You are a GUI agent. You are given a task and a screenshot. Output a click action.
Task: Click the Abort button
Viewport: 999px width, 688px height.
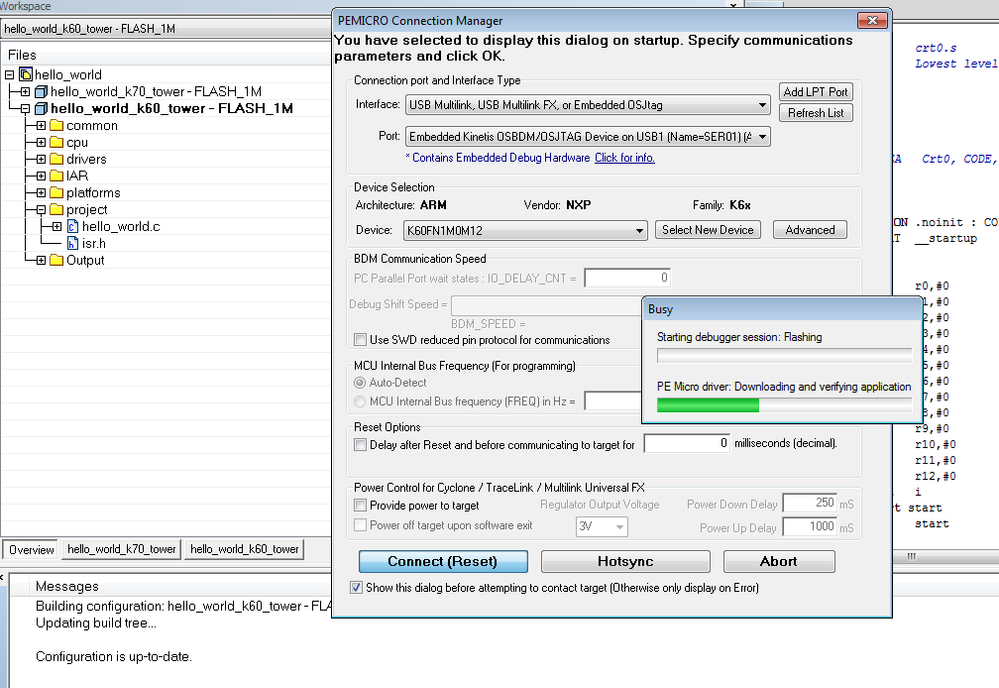point(779,561)
